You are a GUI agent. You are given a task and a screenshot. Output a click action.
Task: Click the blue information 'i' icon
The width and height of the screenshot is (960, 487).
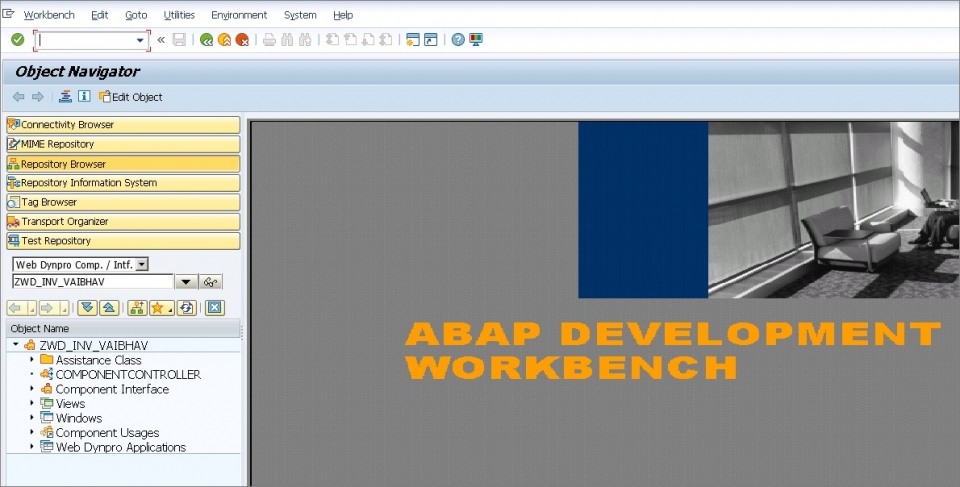click(x=84, y=96)
